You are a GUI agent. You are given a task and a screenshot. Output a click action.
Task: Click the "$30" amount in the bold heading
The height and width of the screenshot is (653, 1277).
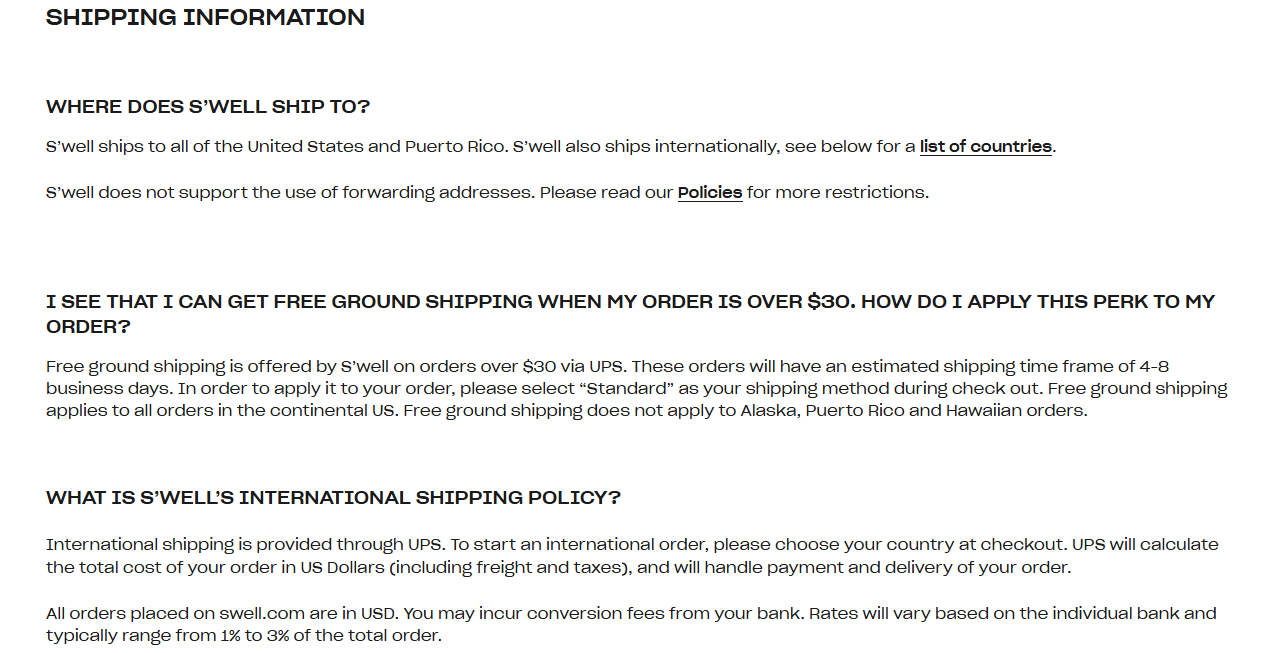829,302
